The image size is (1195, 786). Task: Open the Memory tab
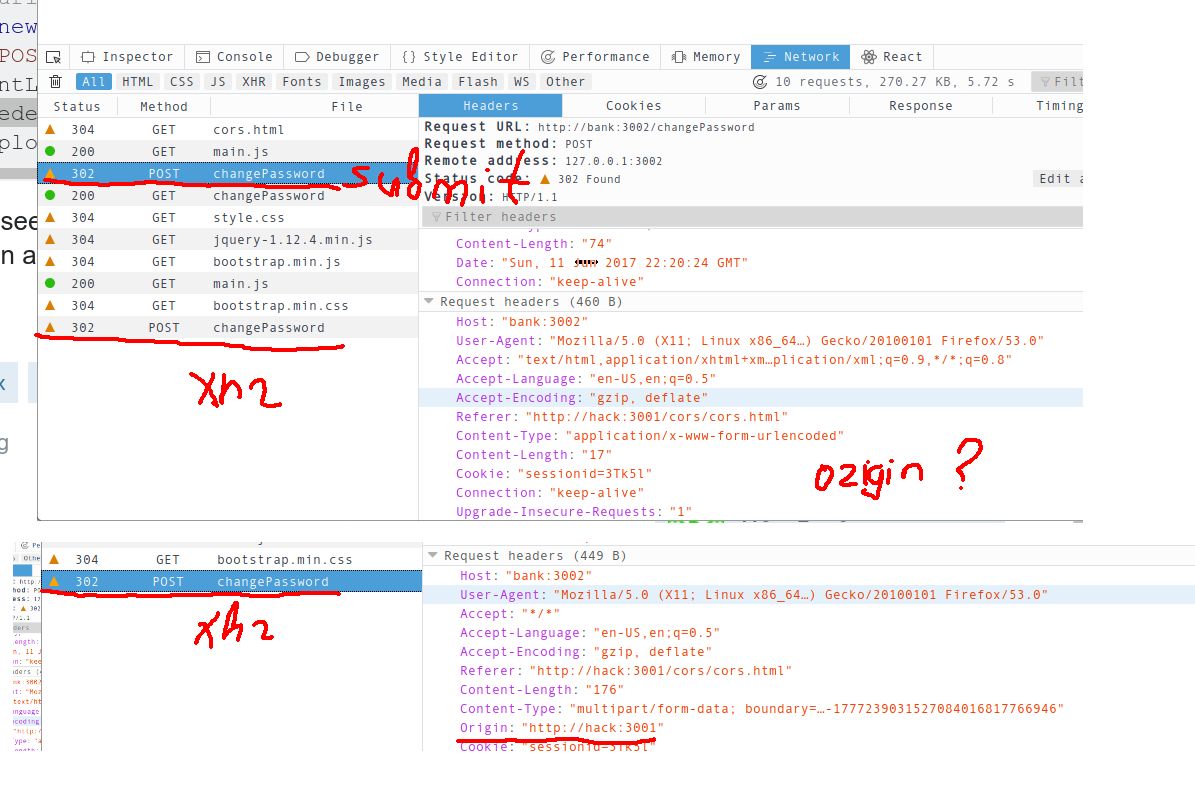click(706, 57)
